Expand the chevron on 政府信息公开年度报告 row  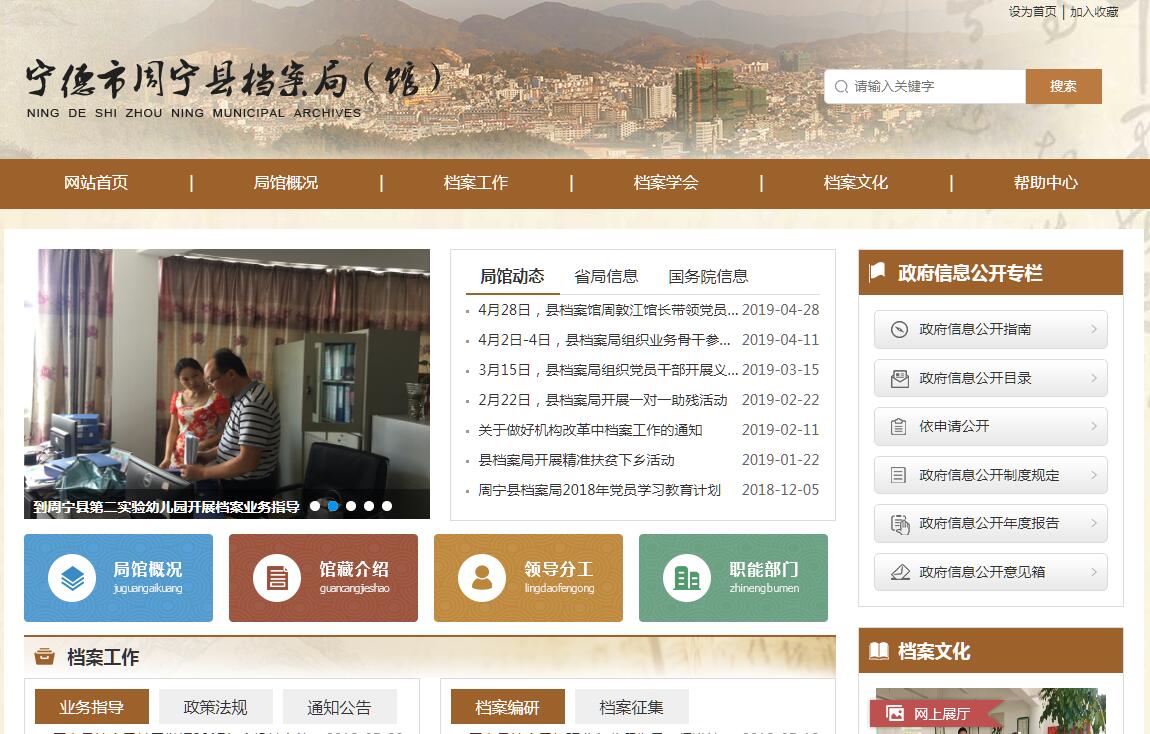pyautogui.click(x=1093, y=523)
